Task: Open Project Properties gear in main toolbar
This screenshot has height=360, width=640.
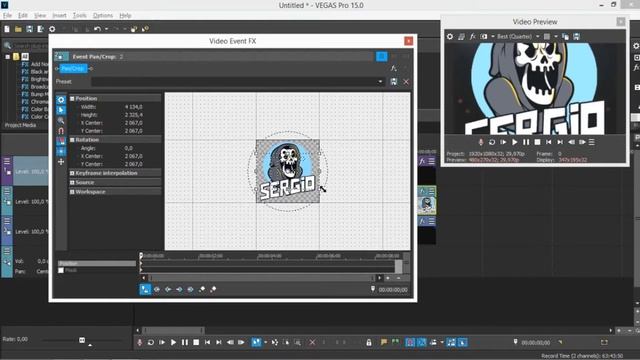Action: pyautogui.click(x=52, y=29)
